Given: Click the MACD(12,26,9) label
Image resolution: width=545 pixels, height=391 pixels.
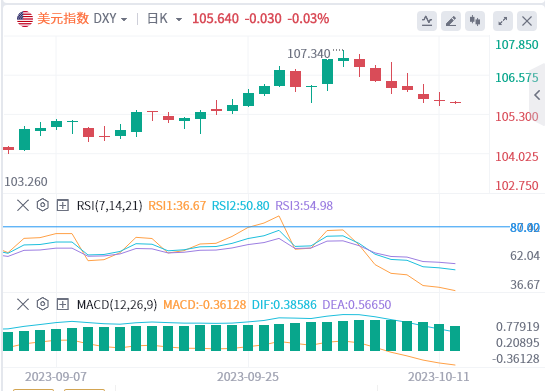Looking at the screenshot, I should pos(117,305).
